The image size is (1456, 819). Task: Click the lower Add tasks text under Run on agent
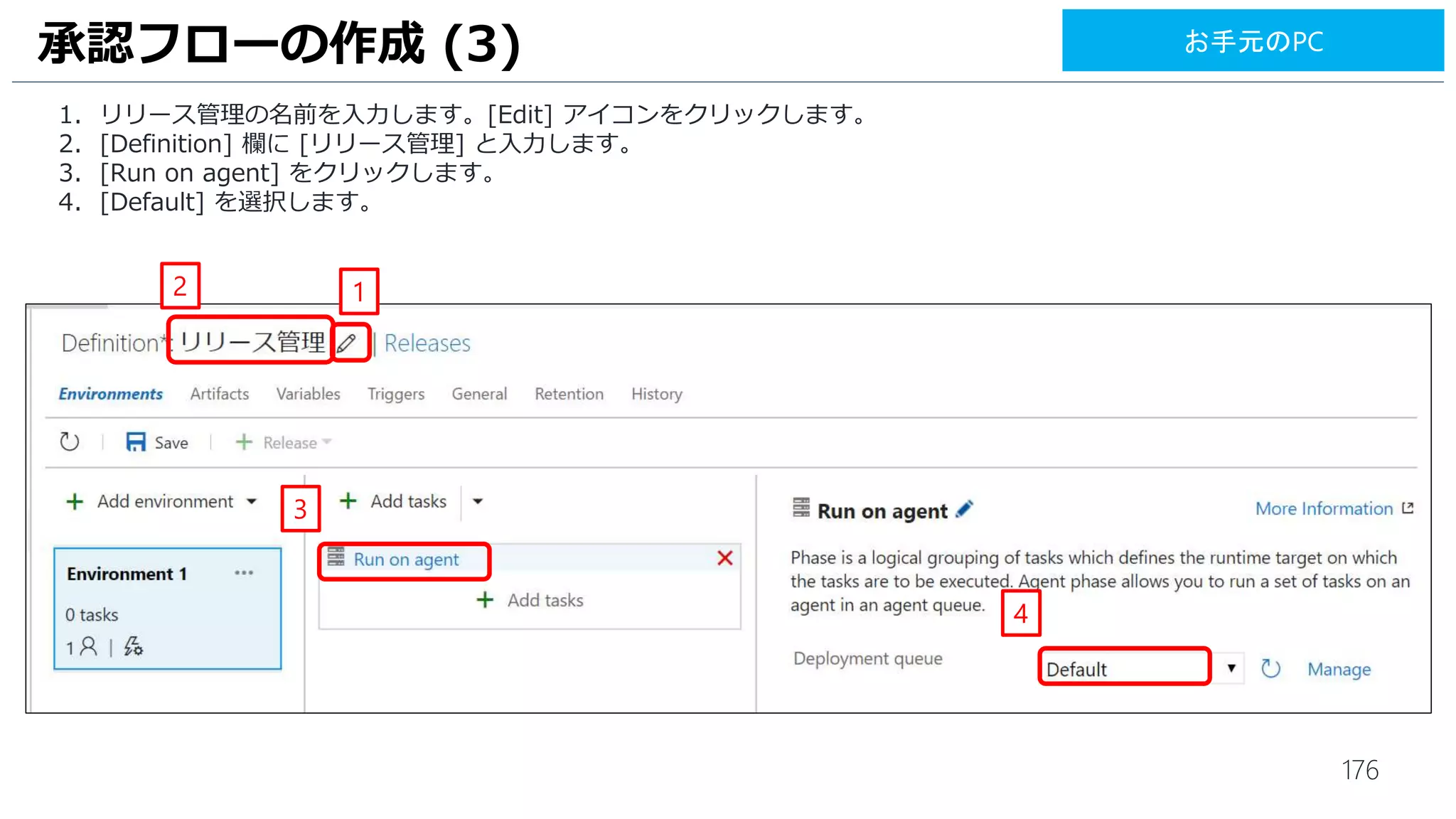(x=545, y=600)
